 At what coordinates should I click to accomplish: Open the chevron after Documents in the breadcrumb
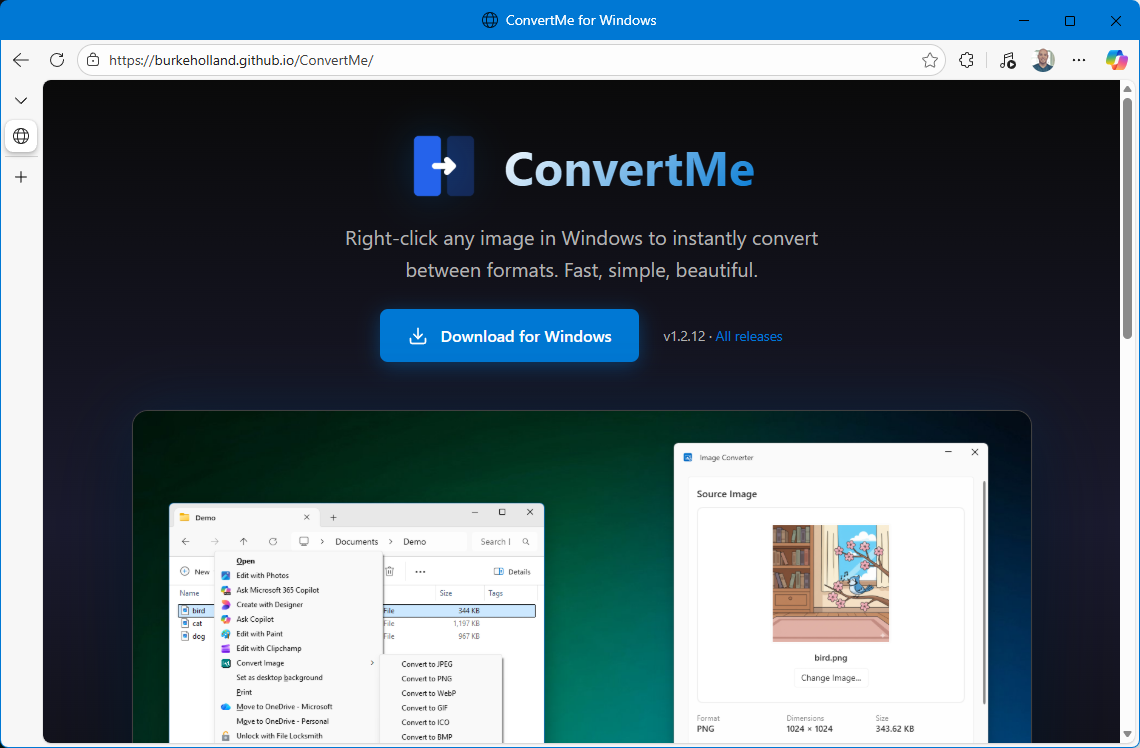pyautogui.click(x=390, y=542)
